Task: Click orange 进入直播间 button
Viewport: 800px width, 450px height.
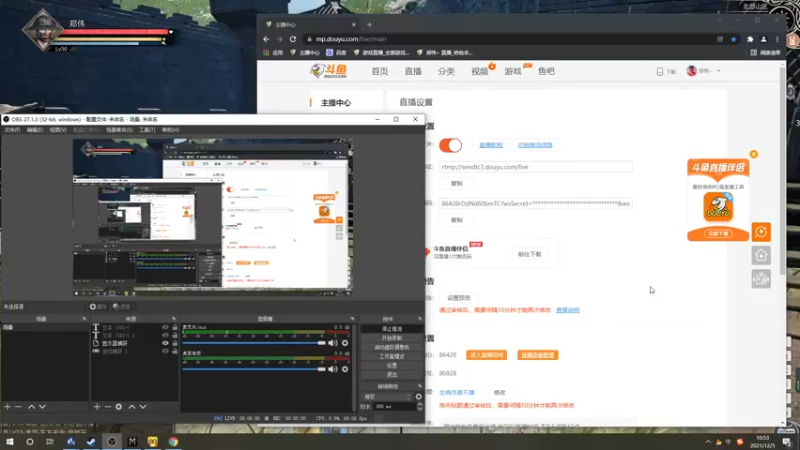Action: tap(486, 355)
